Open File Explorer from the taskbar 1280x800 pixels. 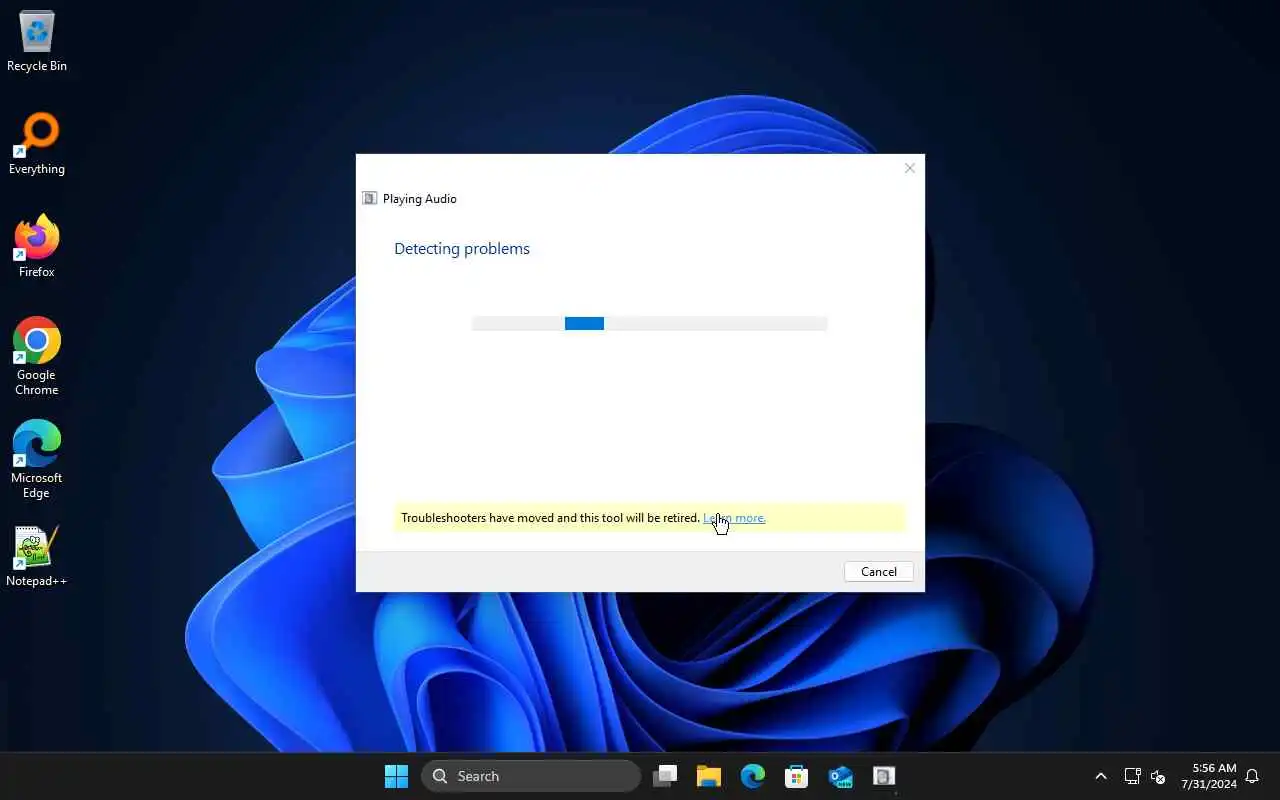point(709,776)
